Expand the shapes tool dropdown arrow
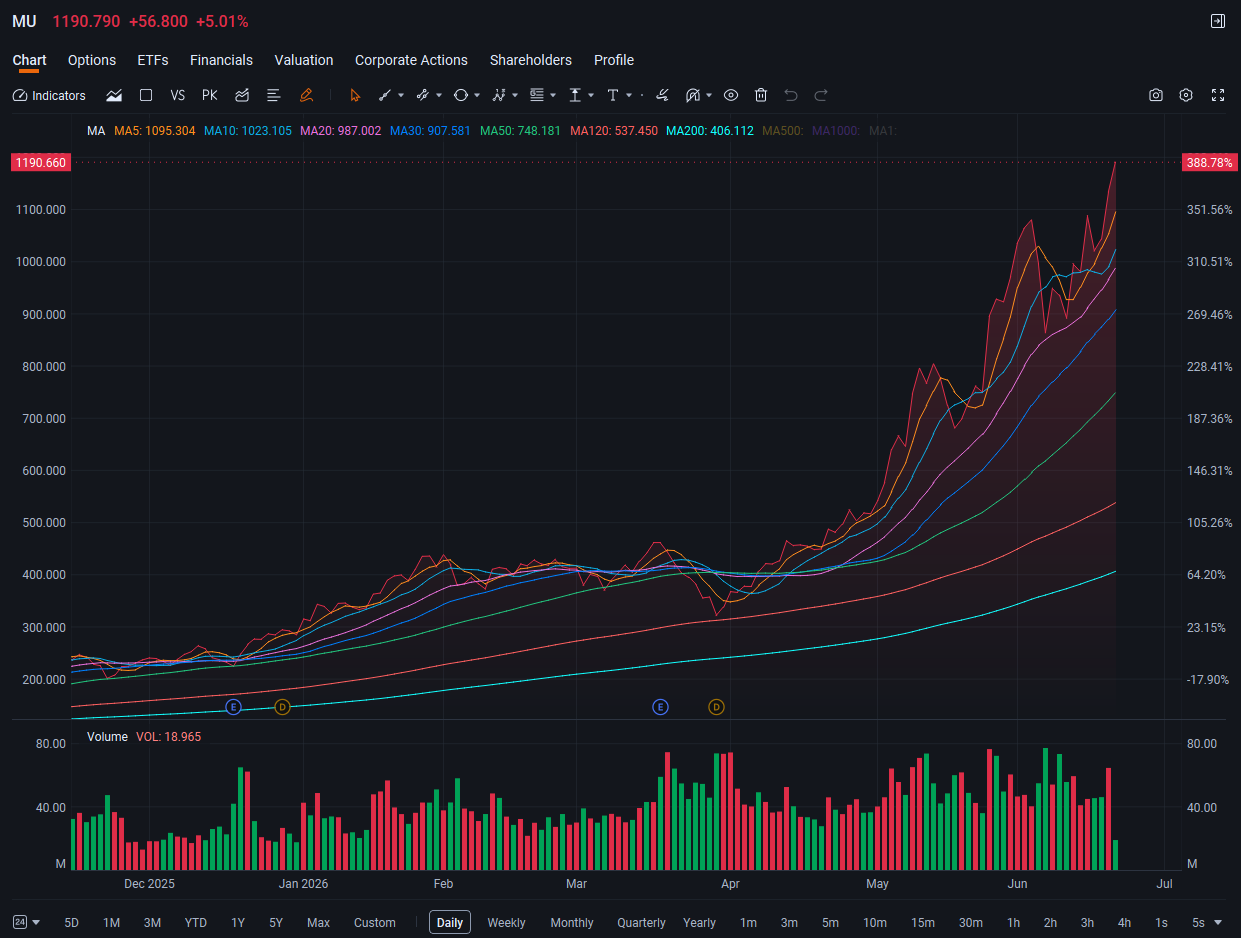 tap(477, 96)
